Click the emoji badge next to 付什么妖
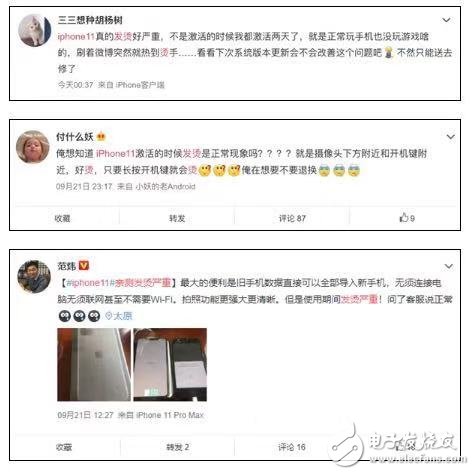Image resolution: width=475 pixels, height=475 pixels. (x=101, y=137)
